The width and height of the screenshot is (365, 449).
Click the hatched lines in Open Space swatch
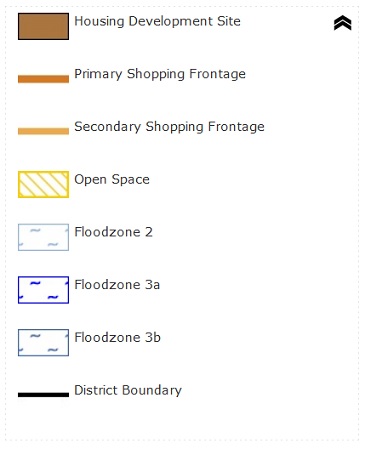click(x=43, y=184)
